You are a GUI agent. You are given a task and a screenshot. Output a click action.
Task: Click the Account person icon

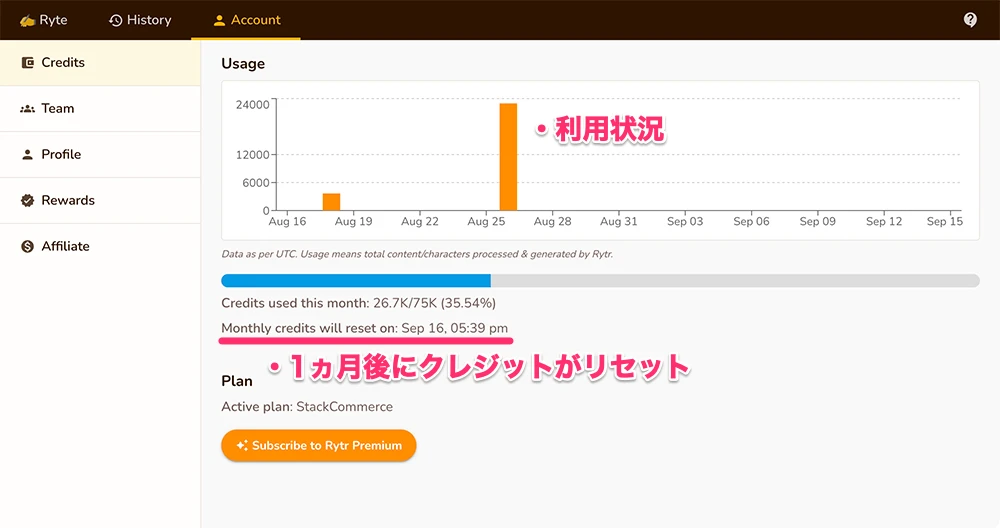point(219,20)
